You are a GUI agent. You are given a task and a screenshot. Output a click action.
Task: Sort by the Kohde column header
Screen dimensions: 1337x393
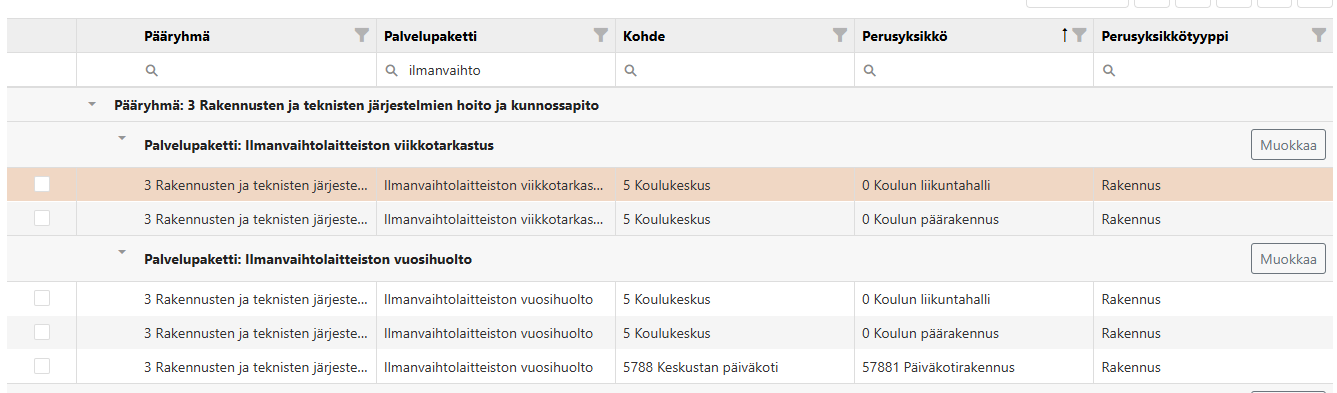pyautogui.click(x=644, y=36)
